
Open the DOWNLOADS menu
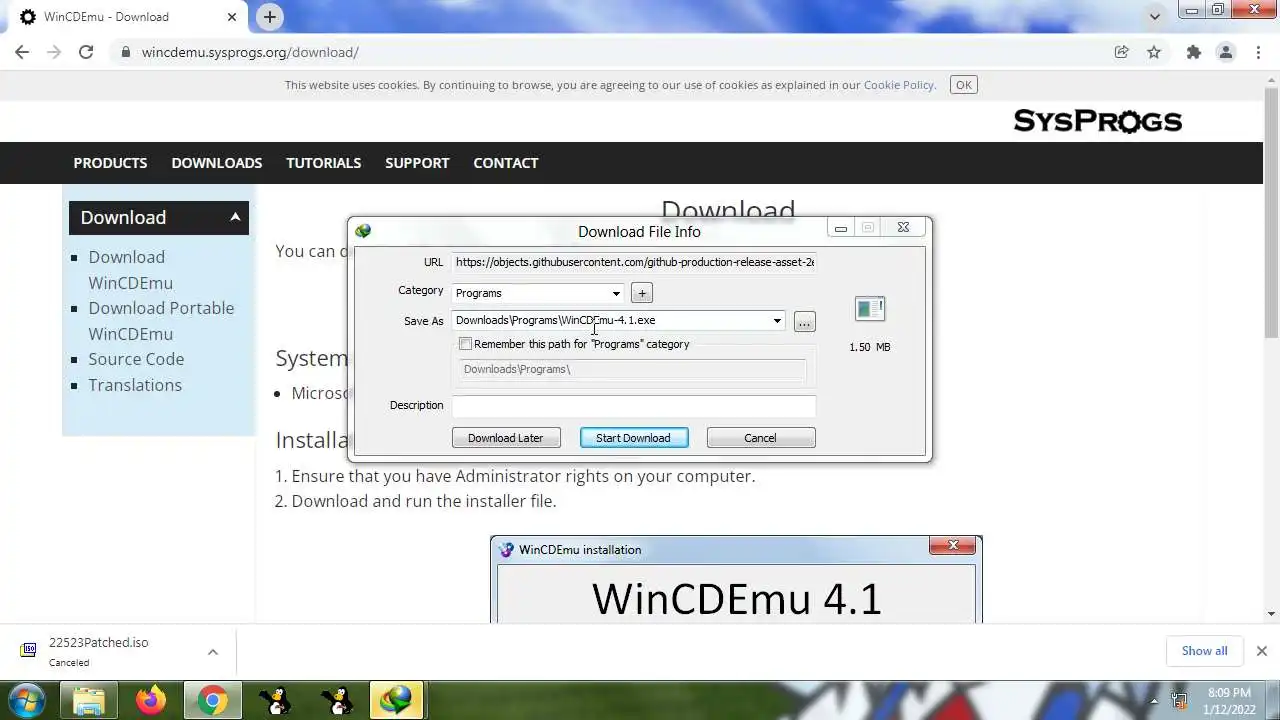point(217,162)
